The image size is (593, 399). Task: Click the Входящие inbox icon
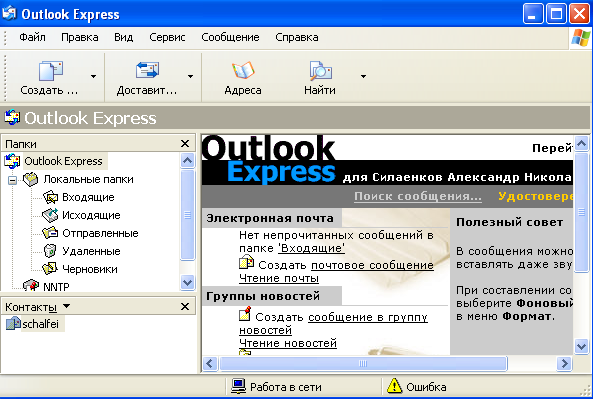tap(50, 197)
